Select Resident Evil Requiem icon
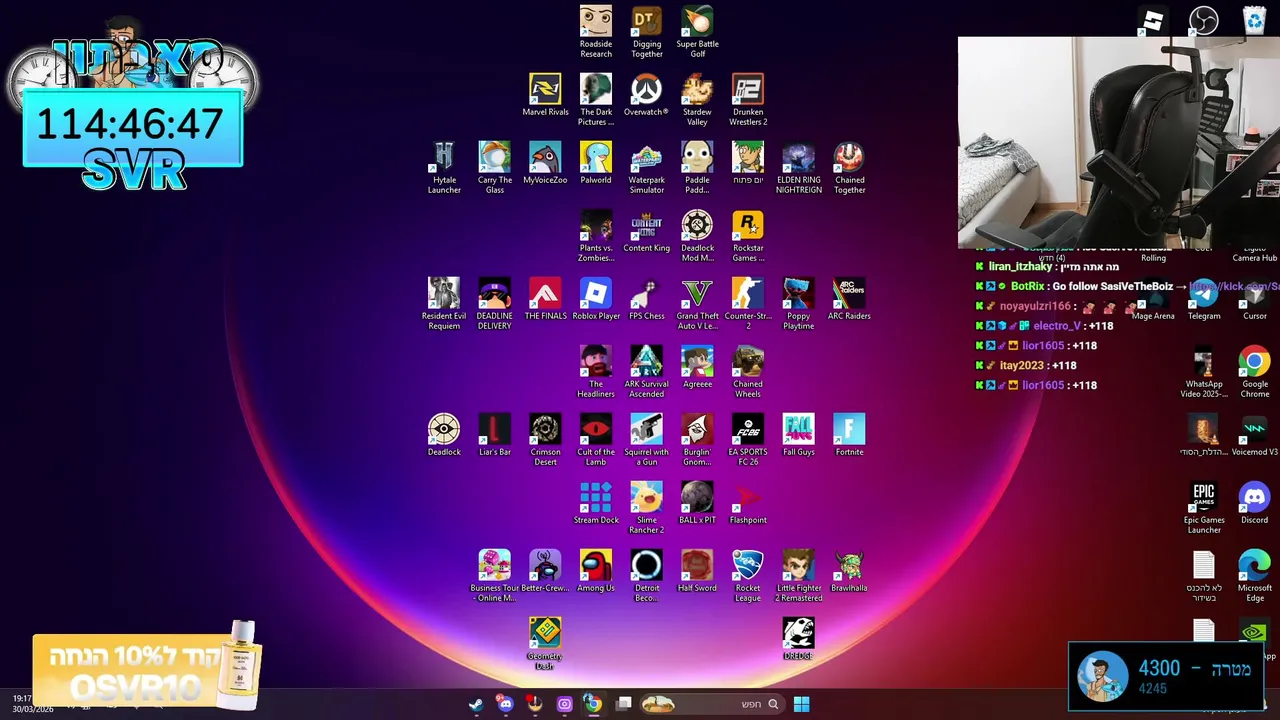The image size is (1280, 720). (x=444, y=303)
